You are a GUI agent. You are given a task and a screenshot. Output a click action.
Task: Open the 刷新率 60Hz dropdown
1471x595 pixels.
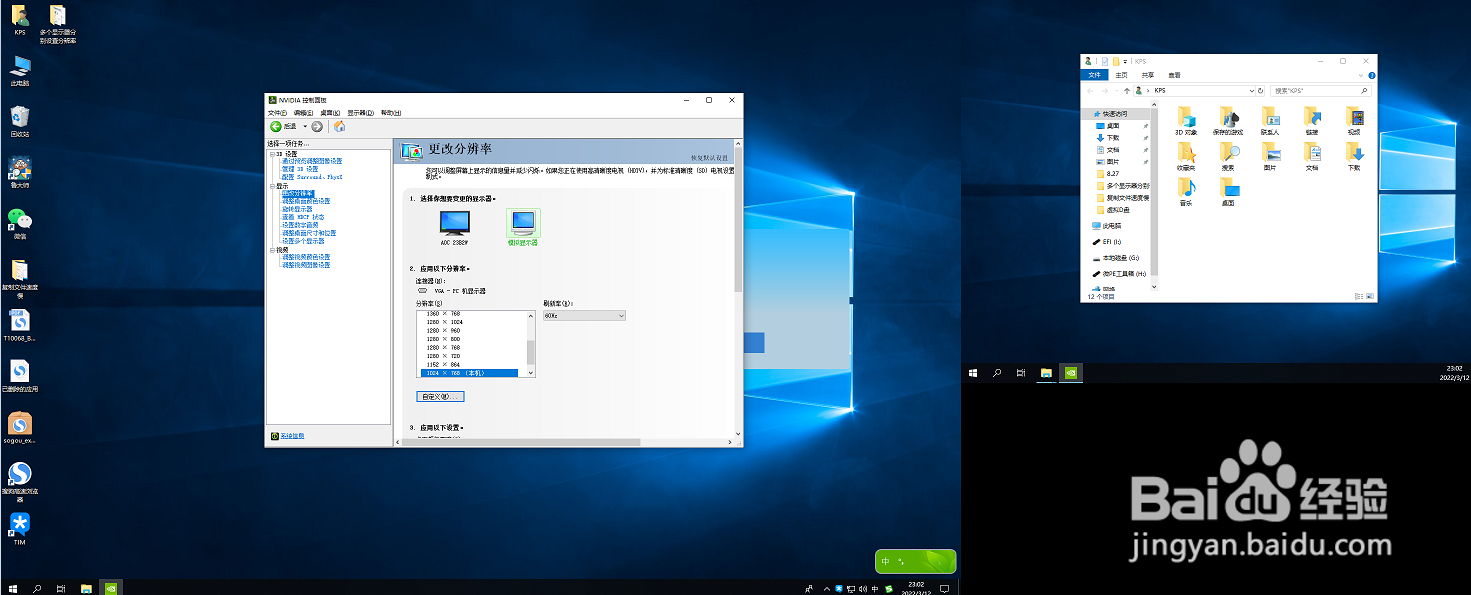click(x=584, y=316)
